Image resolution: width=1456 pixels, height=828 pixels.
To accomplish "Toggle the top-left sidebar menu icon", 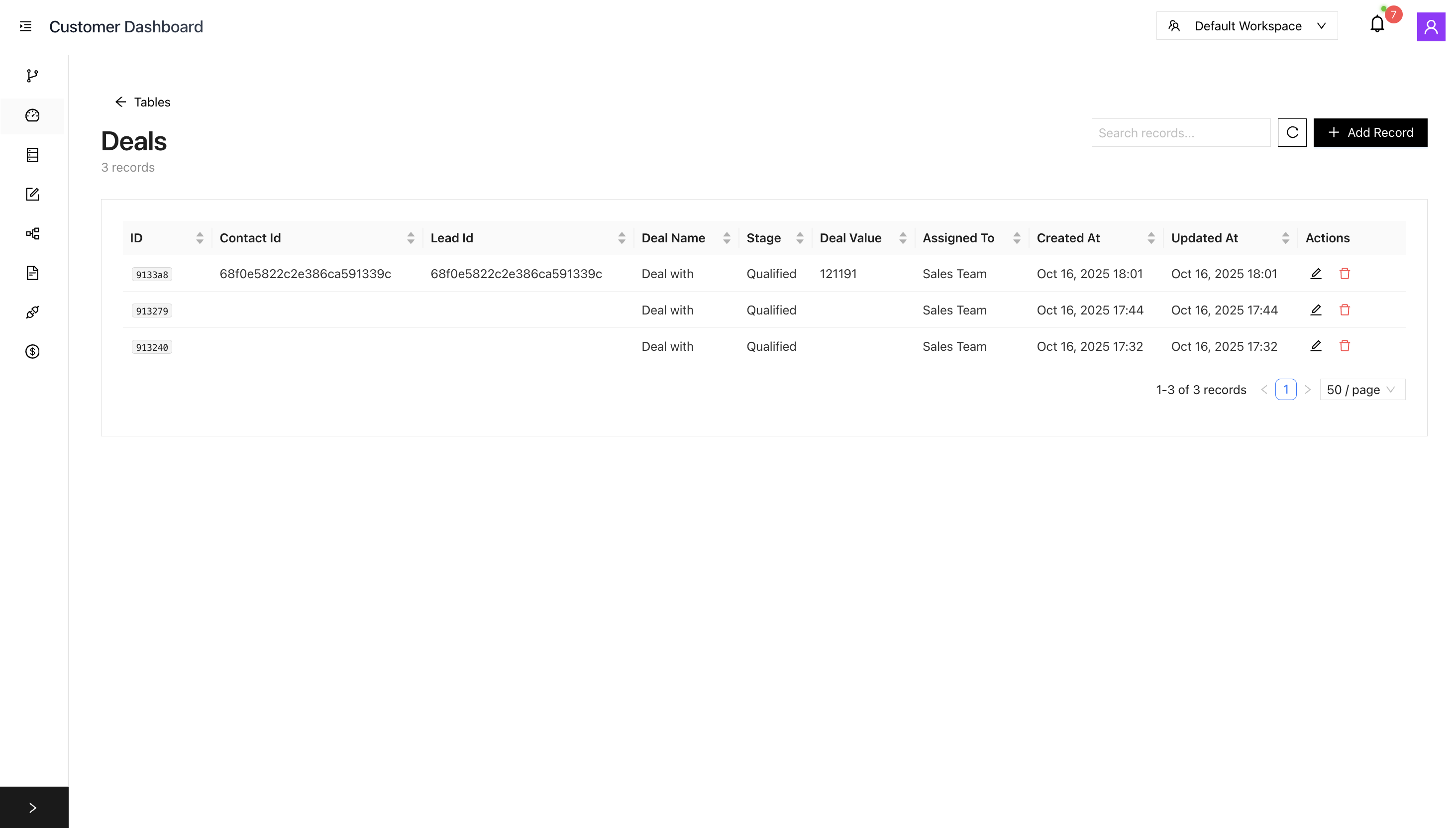I will [25, 26].
